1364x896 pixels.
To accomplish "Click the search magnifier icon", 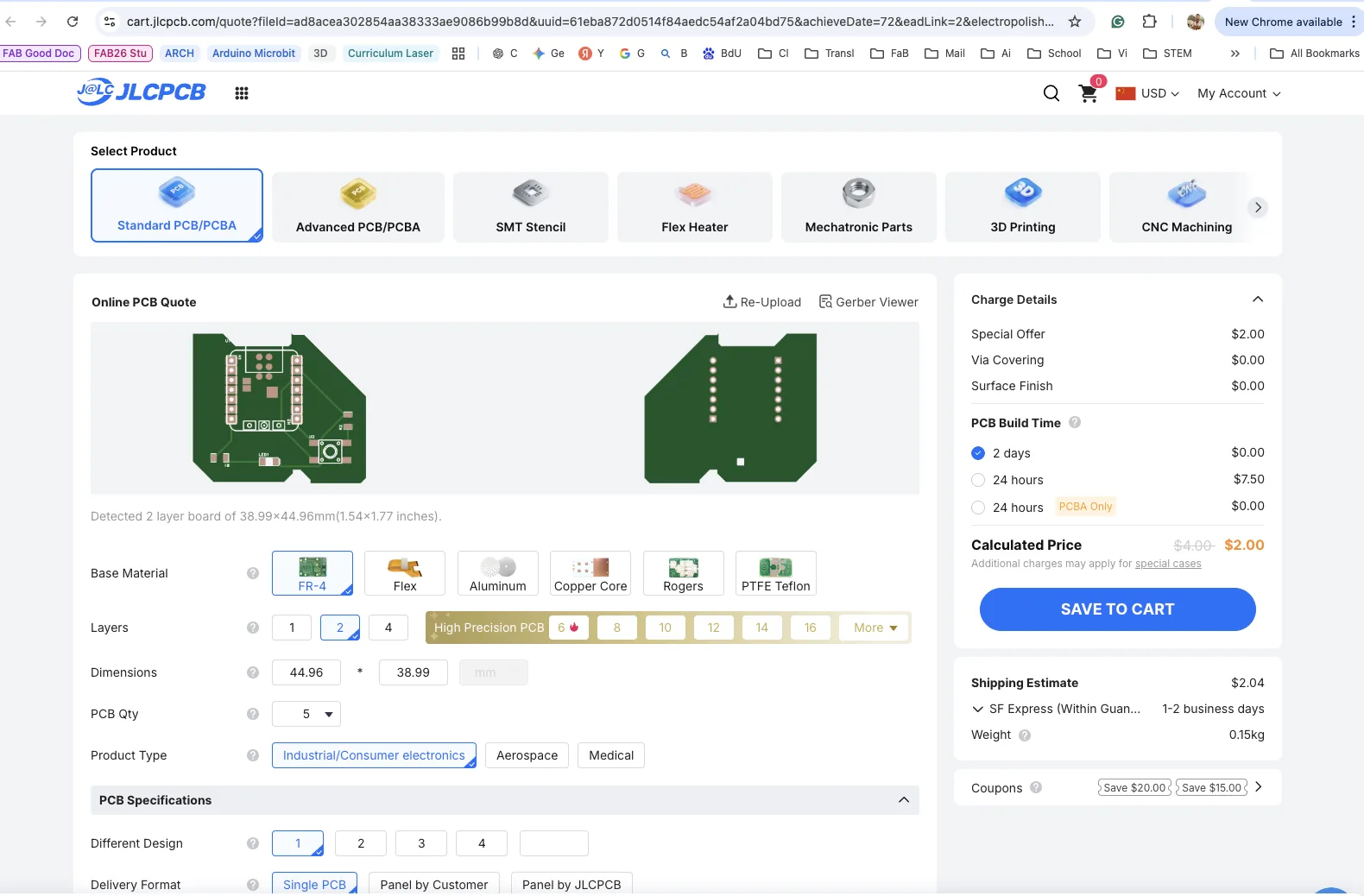I will [x=1051, y=93].
